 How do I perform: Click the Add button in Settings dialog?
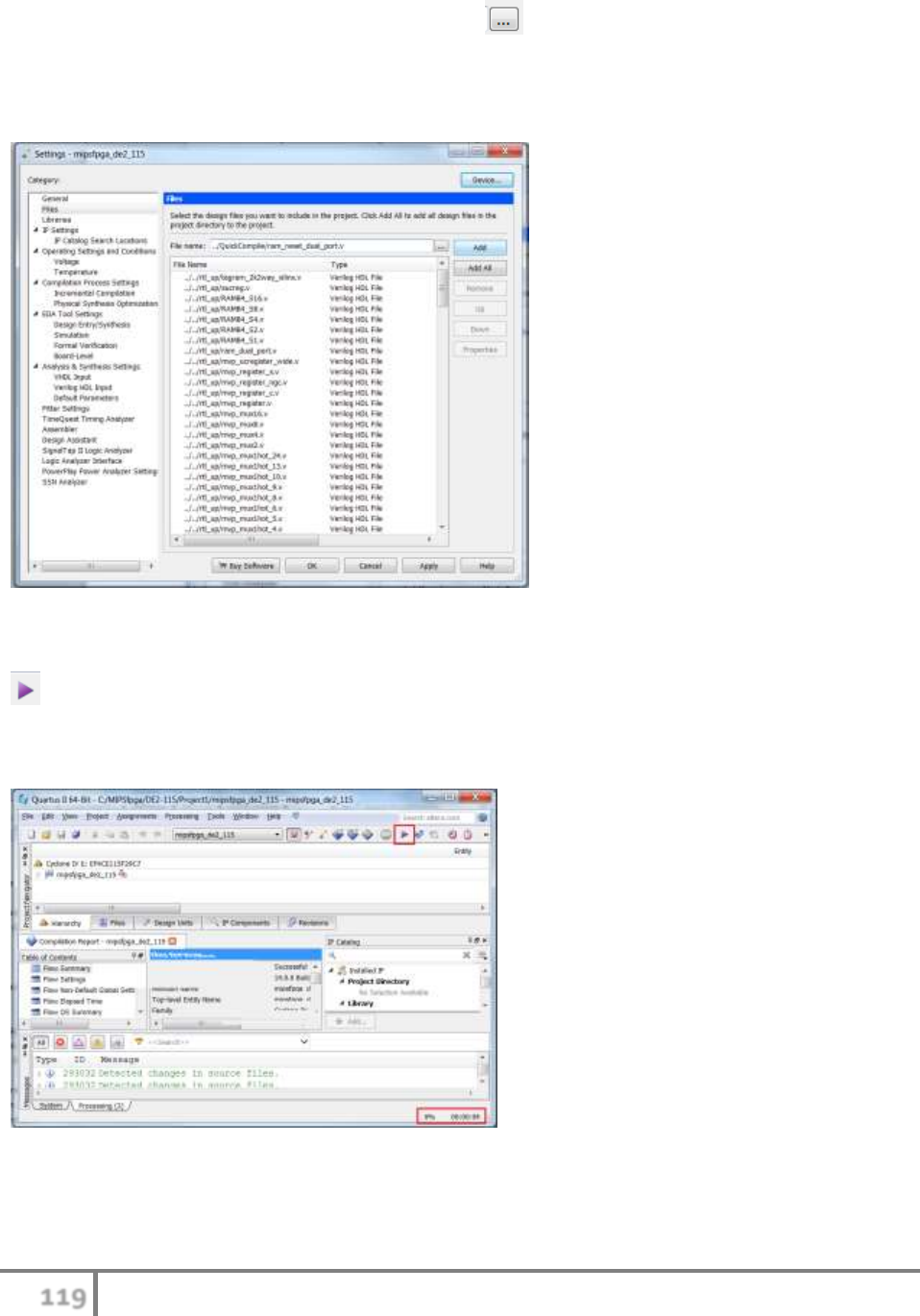coord(479,248)
